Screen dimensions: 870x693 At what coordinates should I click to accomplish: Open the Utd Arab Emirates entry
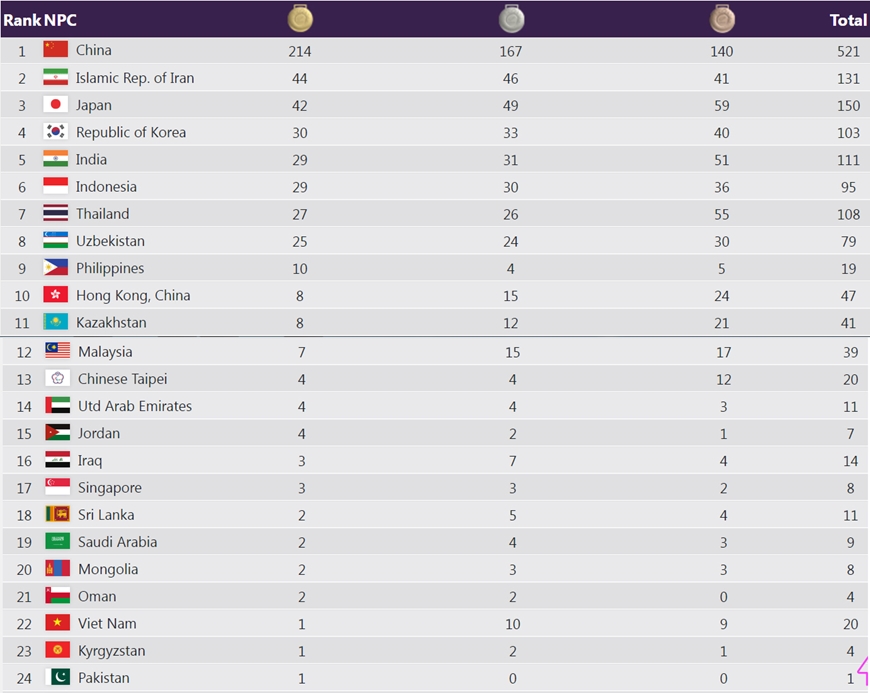(x=135, y=406)
